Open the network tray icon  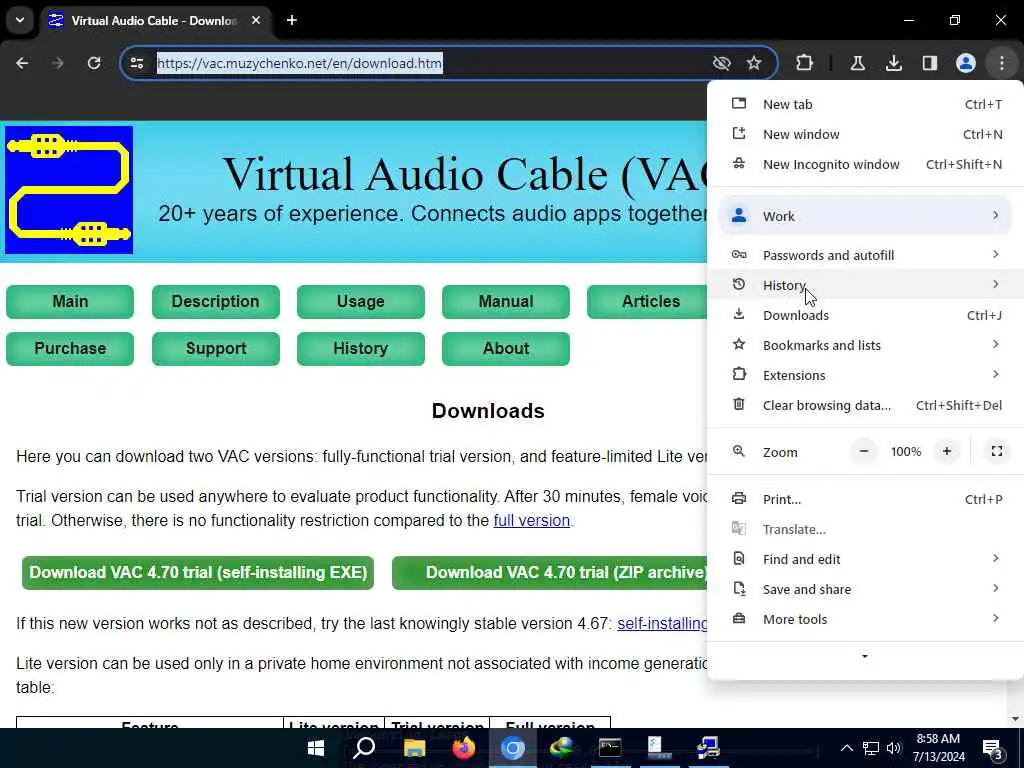[x=871, y=748]
